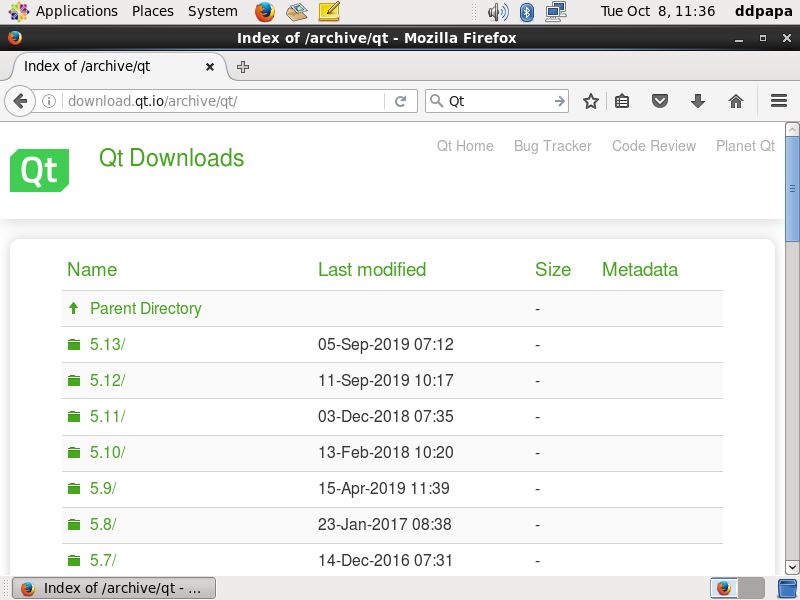Click the folder icon beside 5.13/
Image resolution: width=800 pixels, height=600 pixels.
[x=72, y=344]
